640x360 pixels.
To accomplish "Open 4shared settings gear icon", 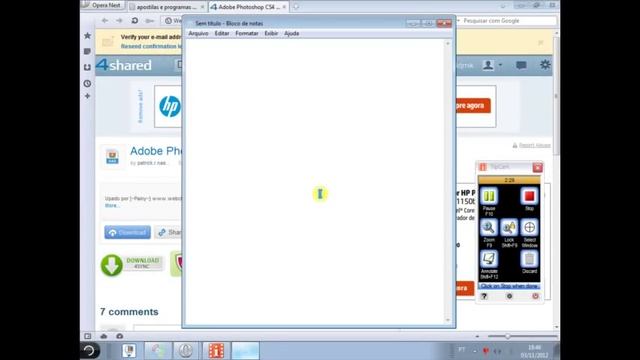I will (545, 65).
